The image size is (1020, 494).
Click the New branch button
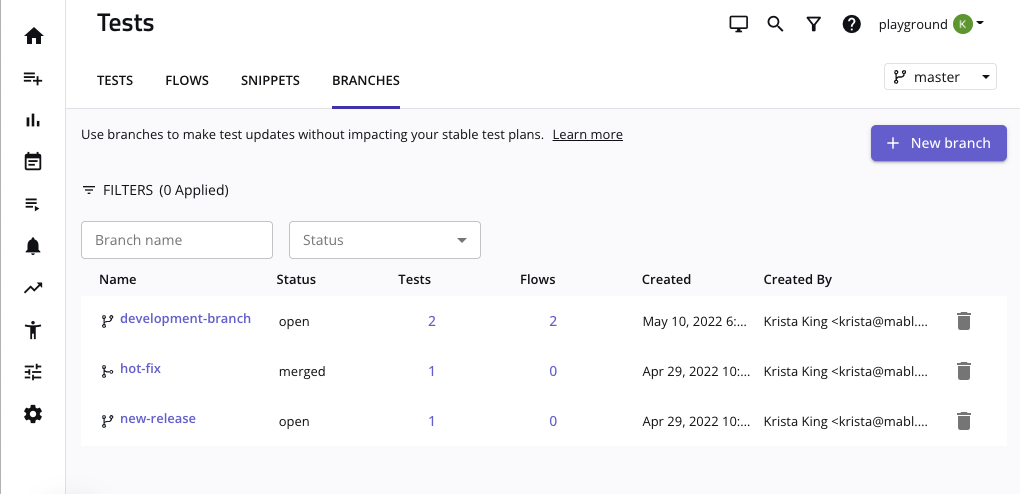938,143
